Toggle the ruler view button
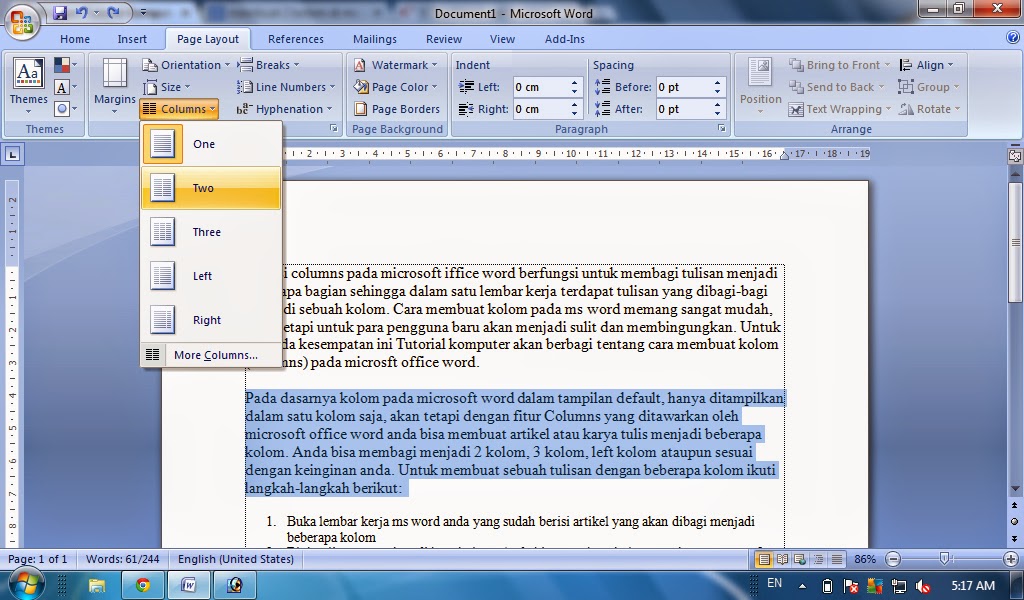Viewport: 1024px width, 600px height. tap(1014, 156)
